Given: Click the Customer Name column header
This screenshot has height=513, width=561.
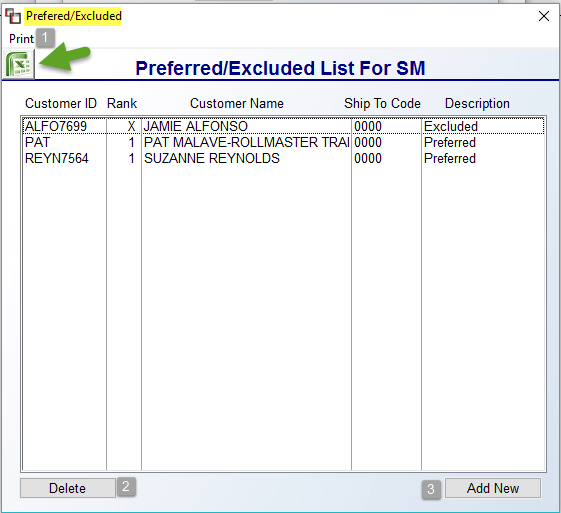Looking at the screenshot, I should (x=237, y=103).
